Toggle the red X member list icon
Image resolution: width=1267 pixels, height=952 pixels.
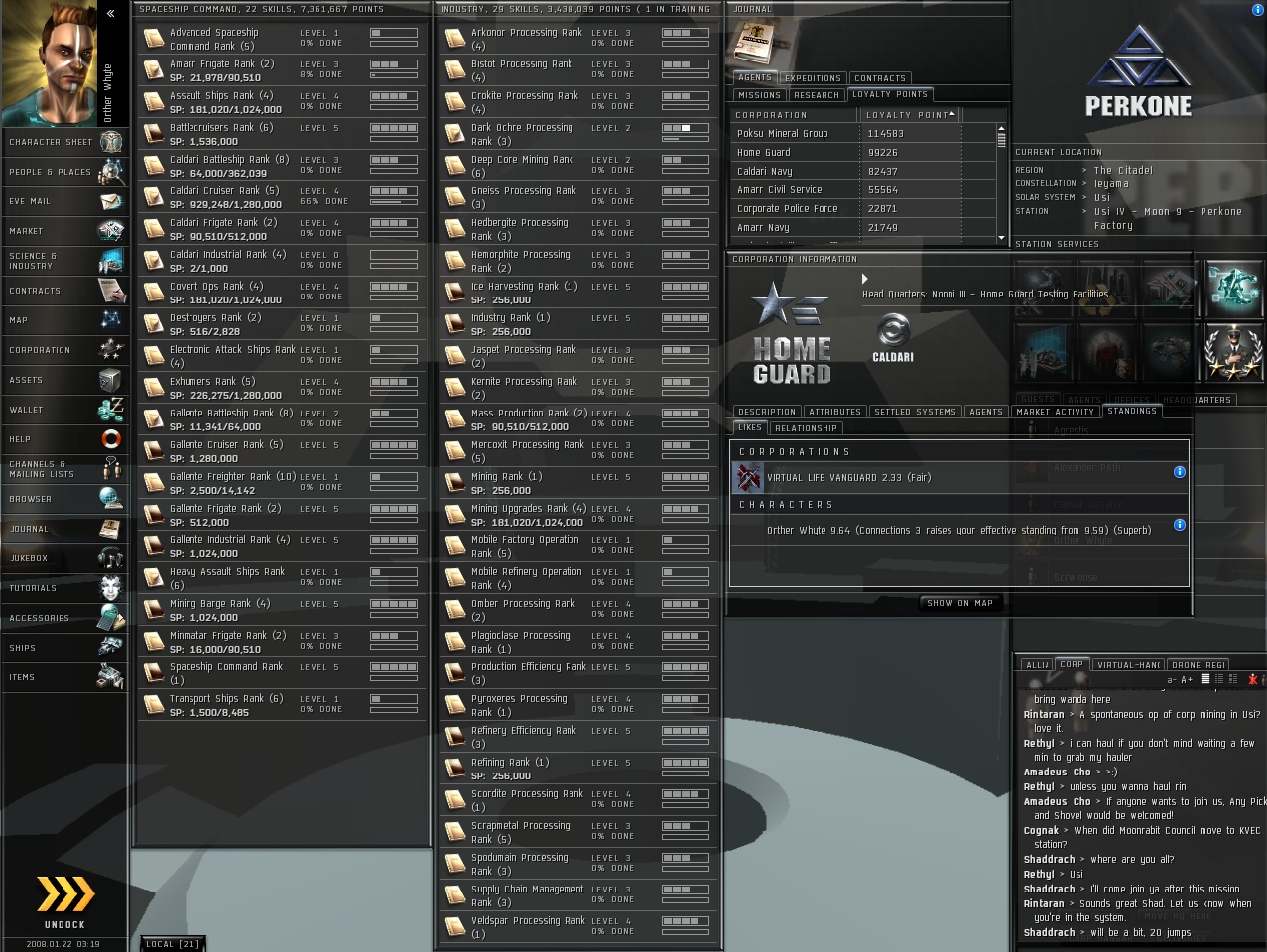click(1253, 679)
